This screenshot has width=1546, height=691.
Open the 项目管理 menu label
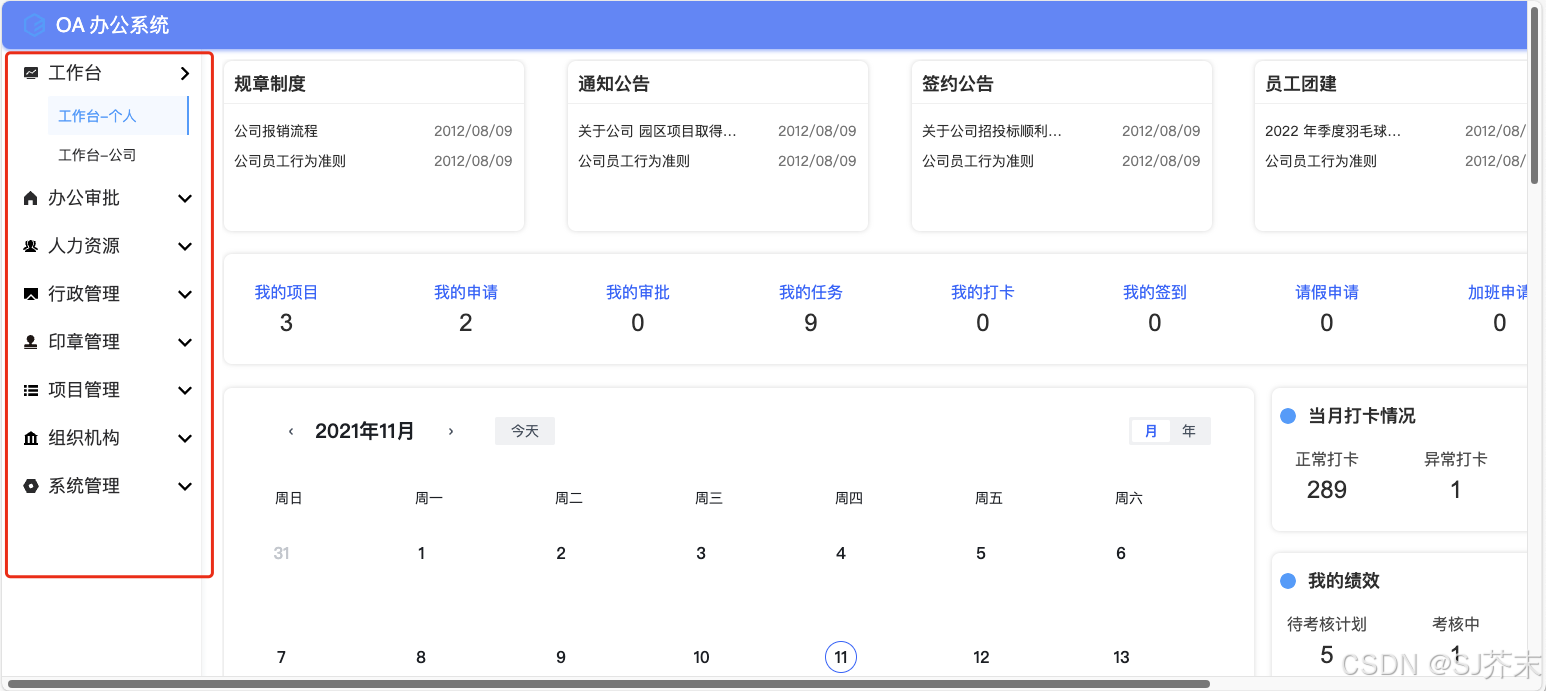tap(84, 390)
